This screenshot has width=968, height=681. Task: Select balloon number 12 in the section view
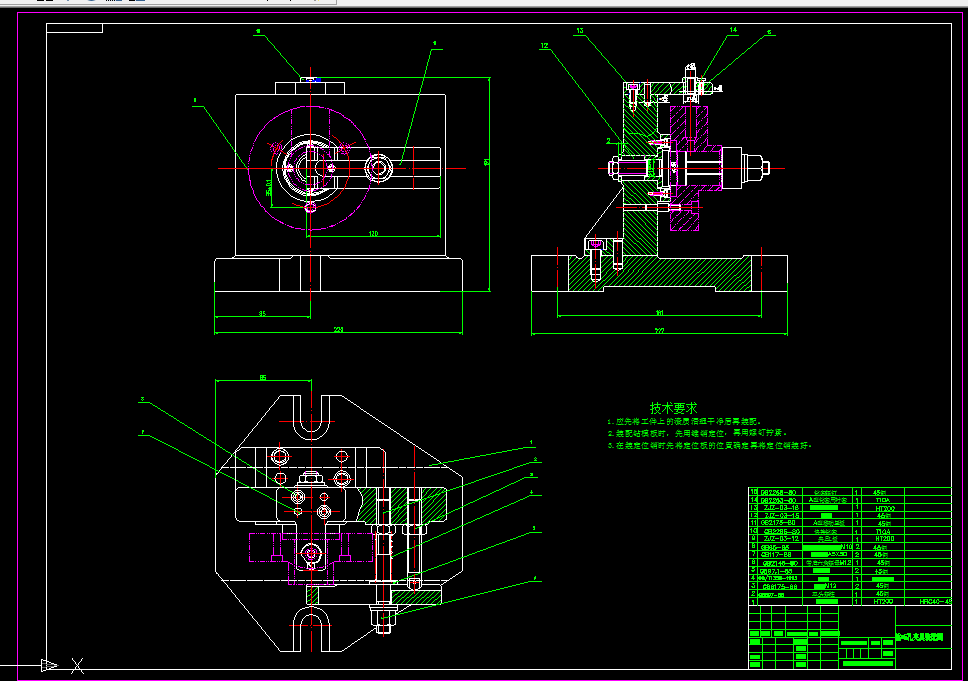coord(544,46)
